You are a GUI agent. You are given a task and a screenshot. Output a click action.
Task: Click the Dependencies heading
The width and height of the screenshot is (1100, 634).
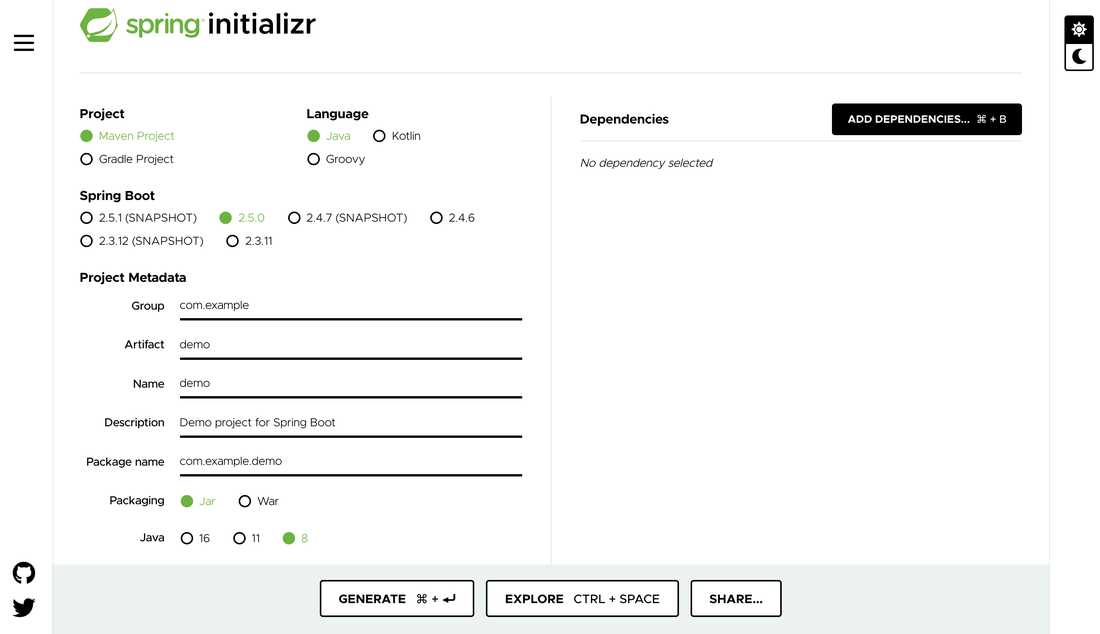[624, 119]
